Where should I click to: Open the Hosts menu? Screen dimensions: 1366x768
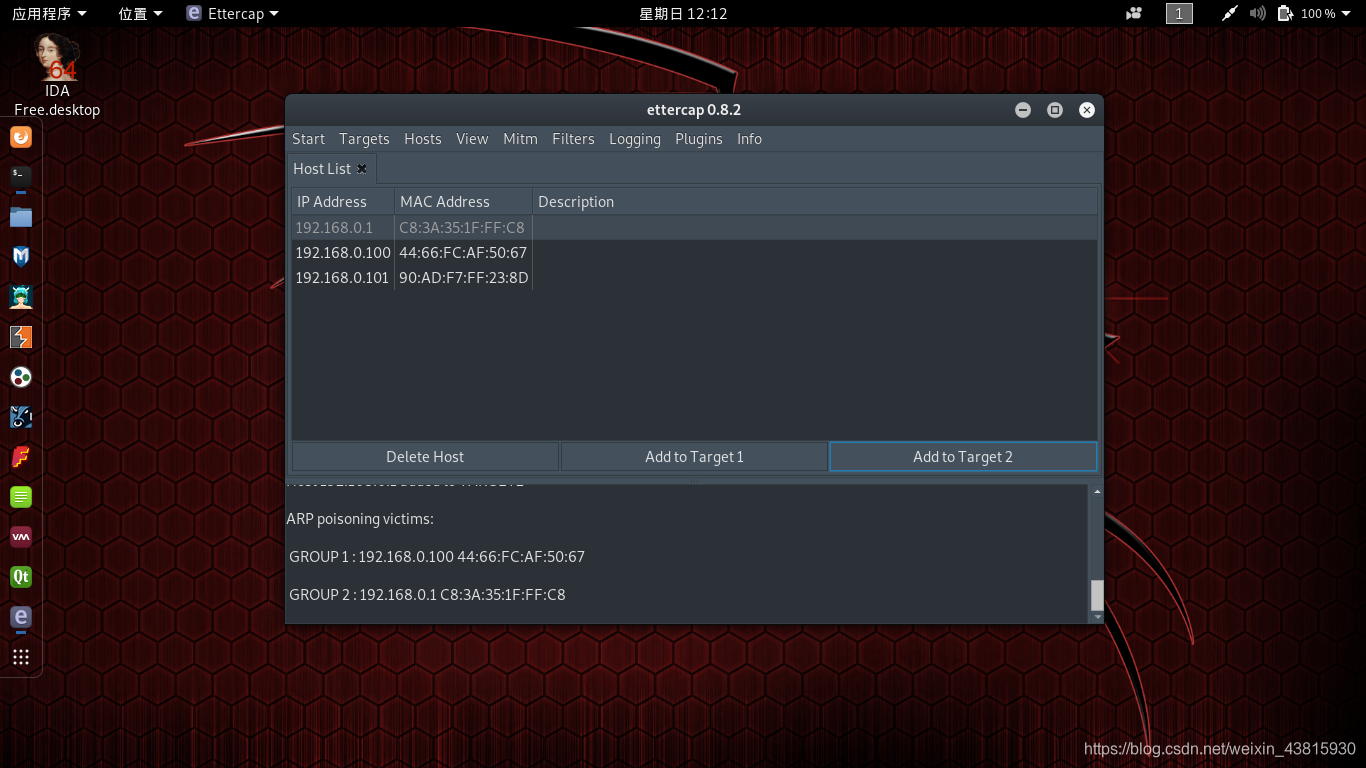point(423,139)
